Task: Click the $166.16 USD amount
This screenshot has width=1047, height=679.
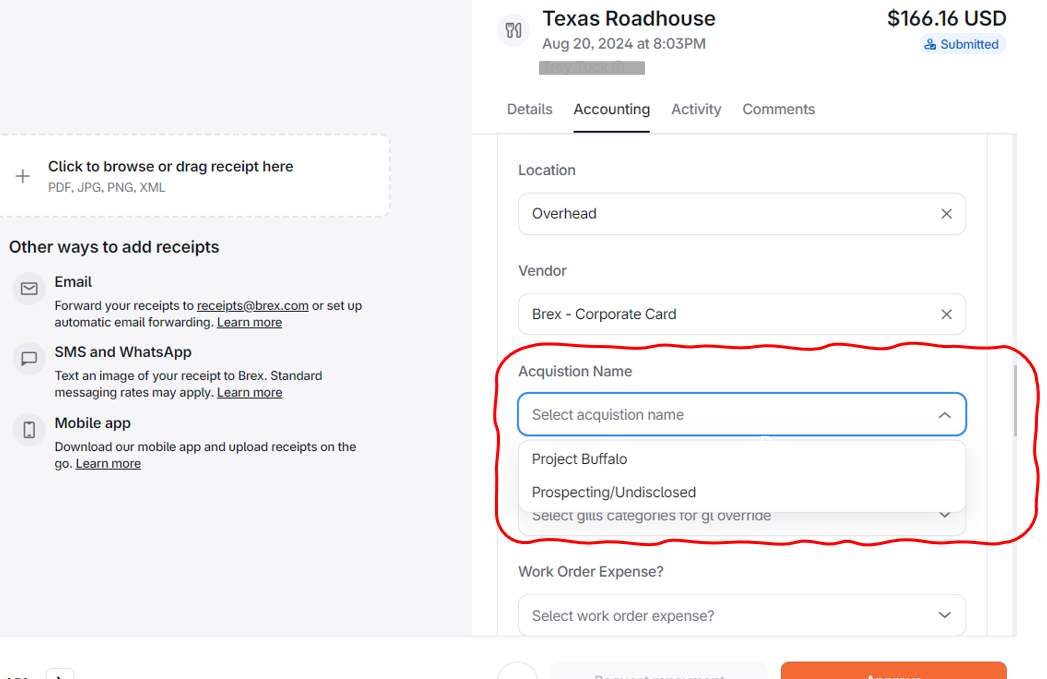Action: 946,19
